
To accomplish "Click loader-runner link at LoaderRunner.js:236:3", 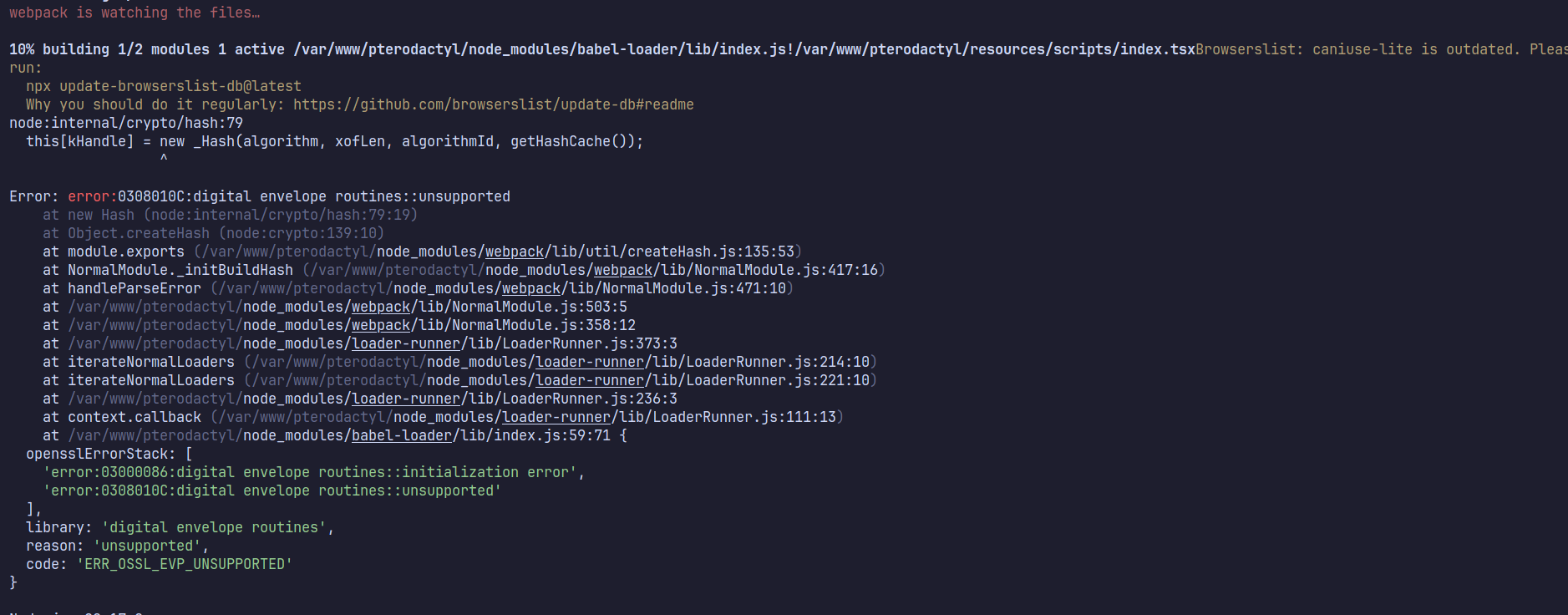I will click(406, 399).
